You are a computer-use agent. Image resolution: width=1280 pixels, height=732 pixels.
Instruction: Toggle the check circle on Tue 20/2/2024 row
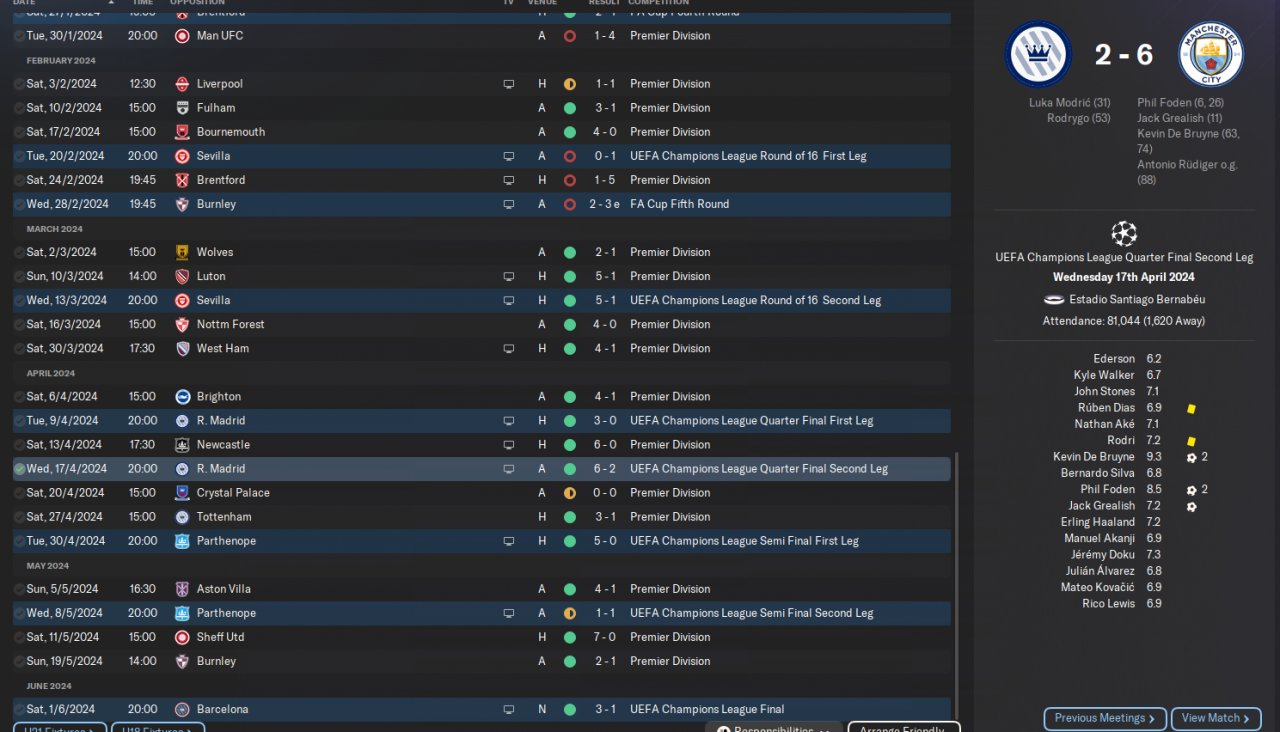tap(20, 156)
